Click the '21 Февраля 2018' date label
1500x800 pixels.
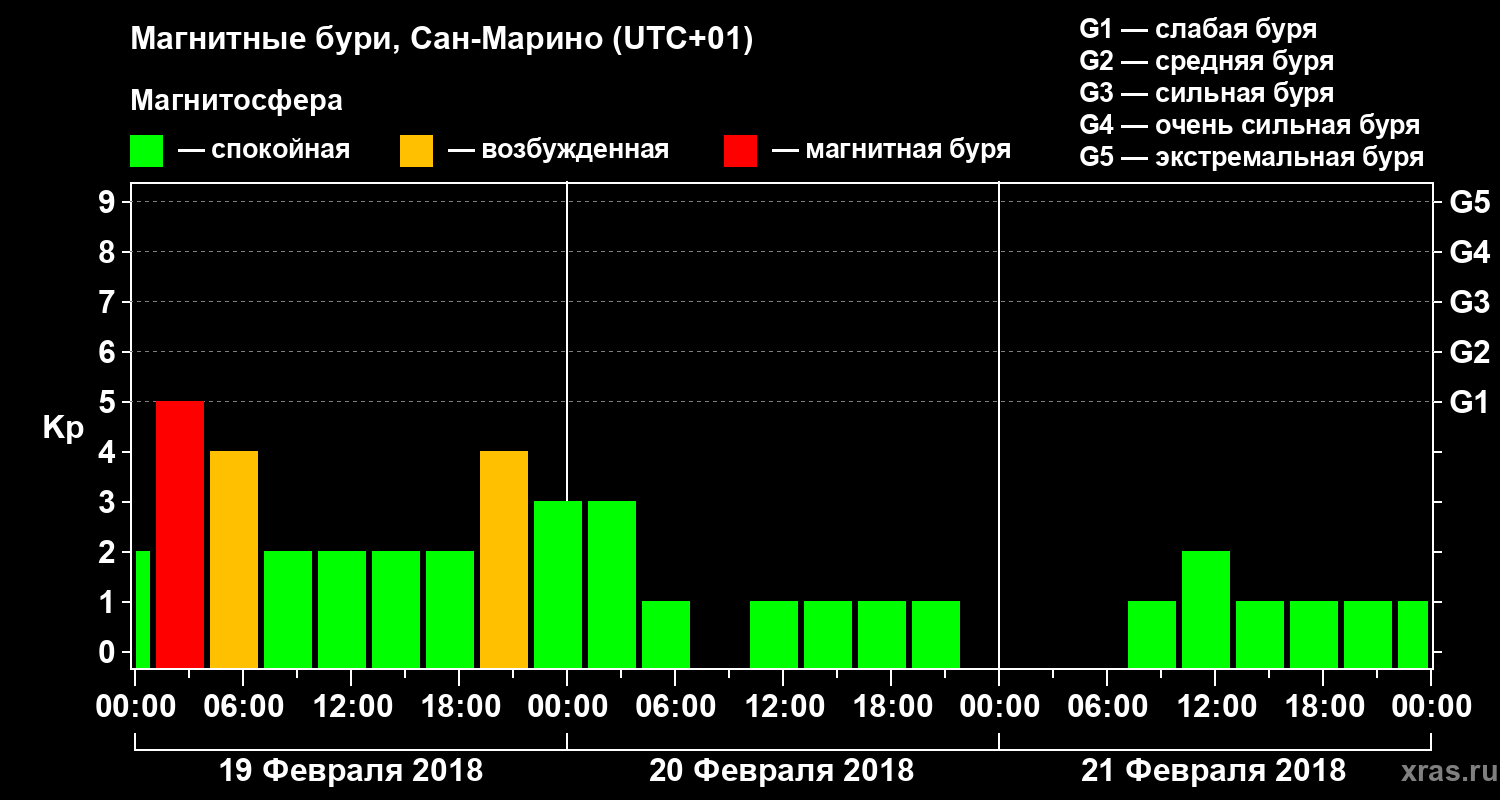click(x=1214, y=771)
